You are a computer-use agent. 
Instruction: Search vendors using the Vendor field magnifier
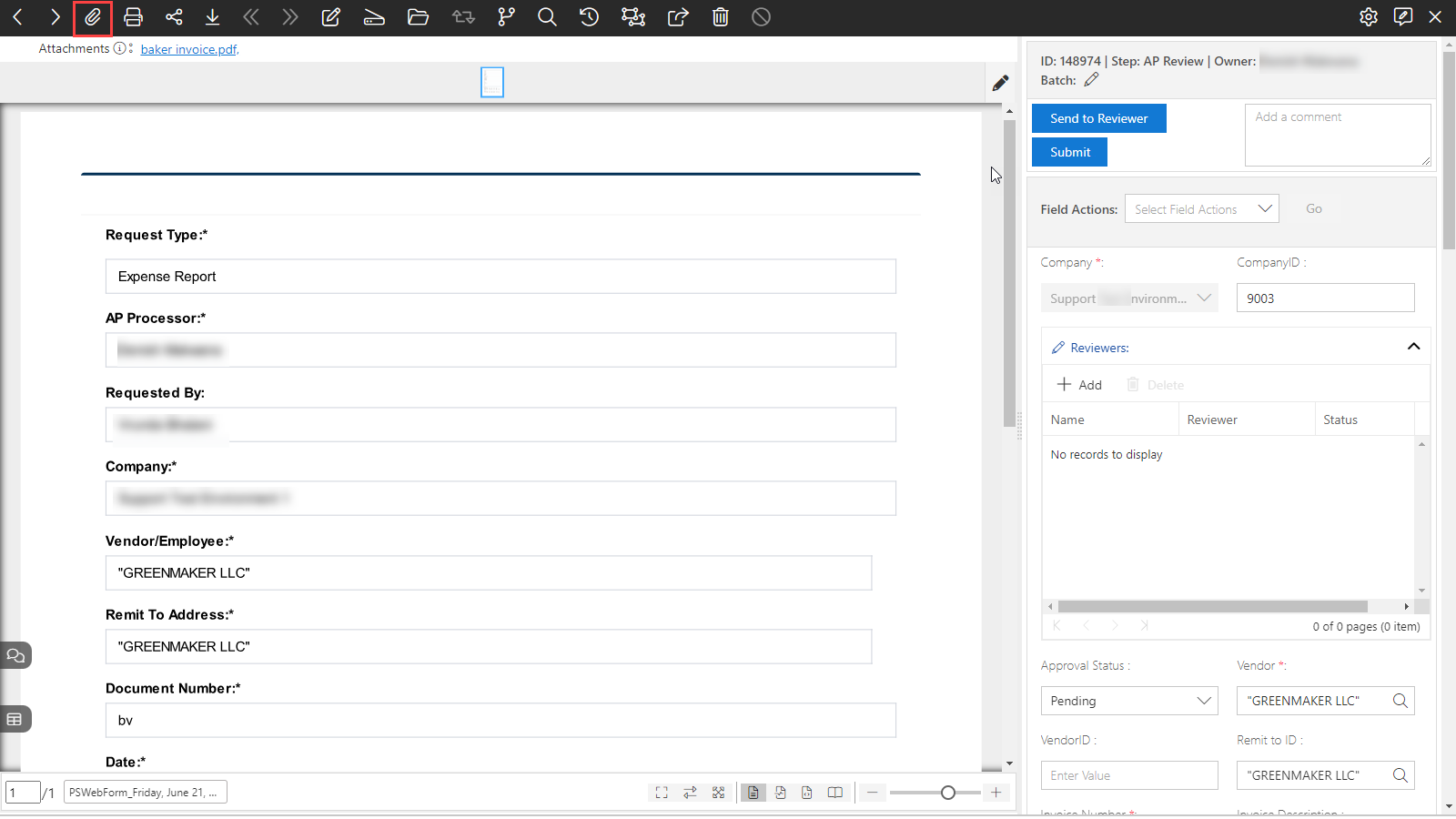pyautogui.click(x=1400, y=701)
